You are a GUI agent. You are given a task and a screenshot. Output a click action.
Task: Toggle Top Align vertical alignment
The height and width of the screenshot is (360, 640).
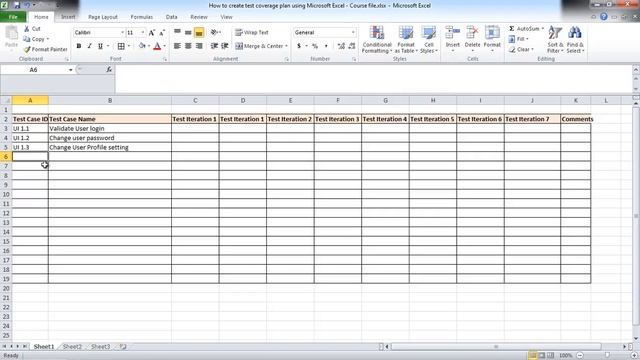point(177,32)
